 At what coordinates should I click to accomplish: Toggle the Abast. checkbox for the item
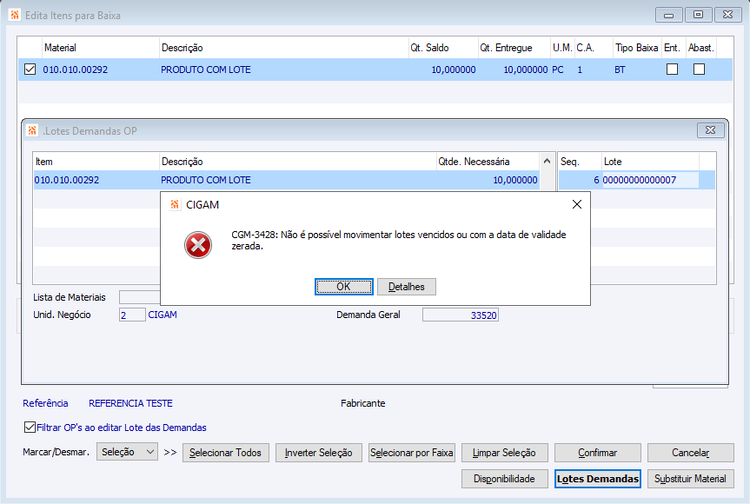pos(699,69)
